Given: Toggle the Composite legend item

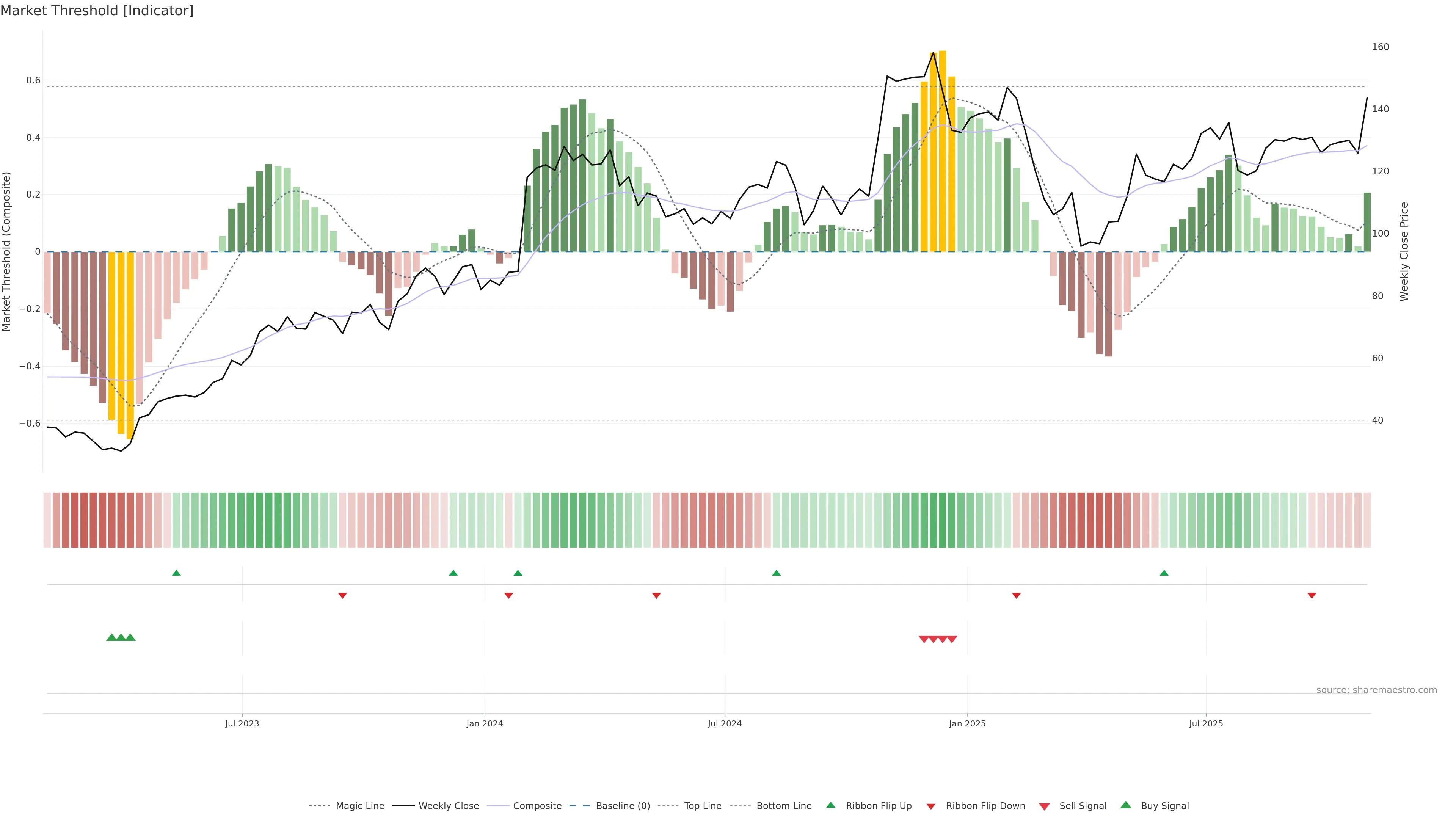Looking at the screenshot, I should click(x=537, y=806).
